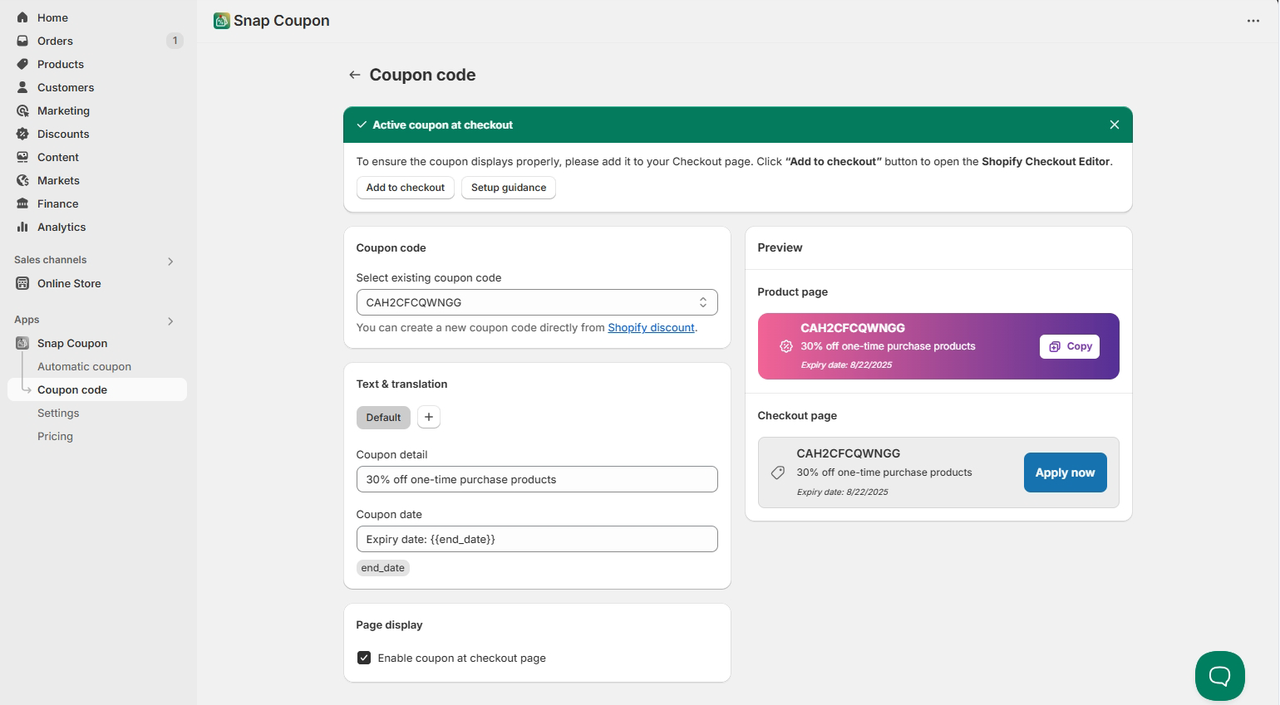Toggle Enable coupon at checkout page checkbox

pos(364,658)
